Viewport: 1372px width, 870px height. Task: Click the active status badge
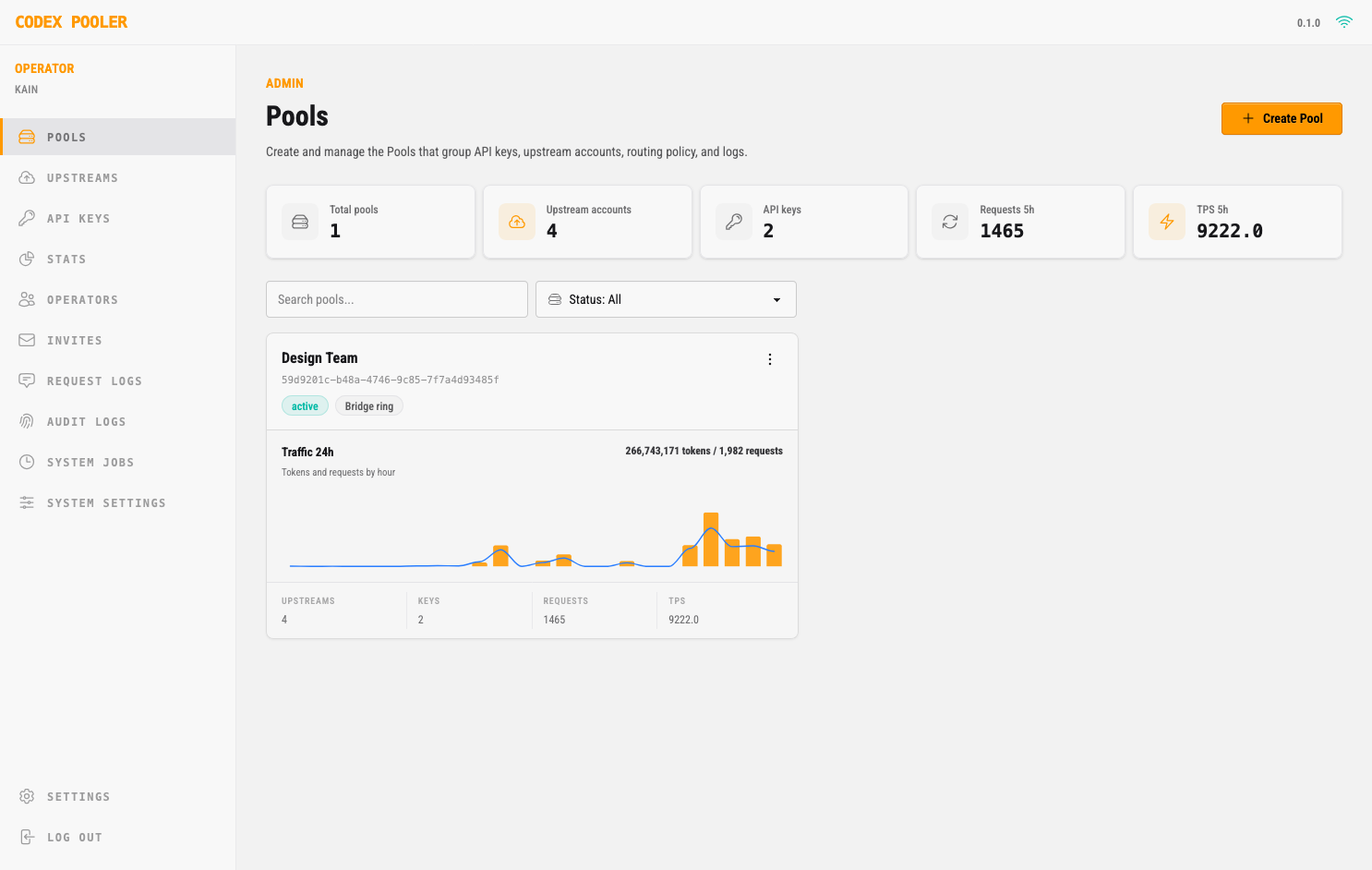pos(305,406)
